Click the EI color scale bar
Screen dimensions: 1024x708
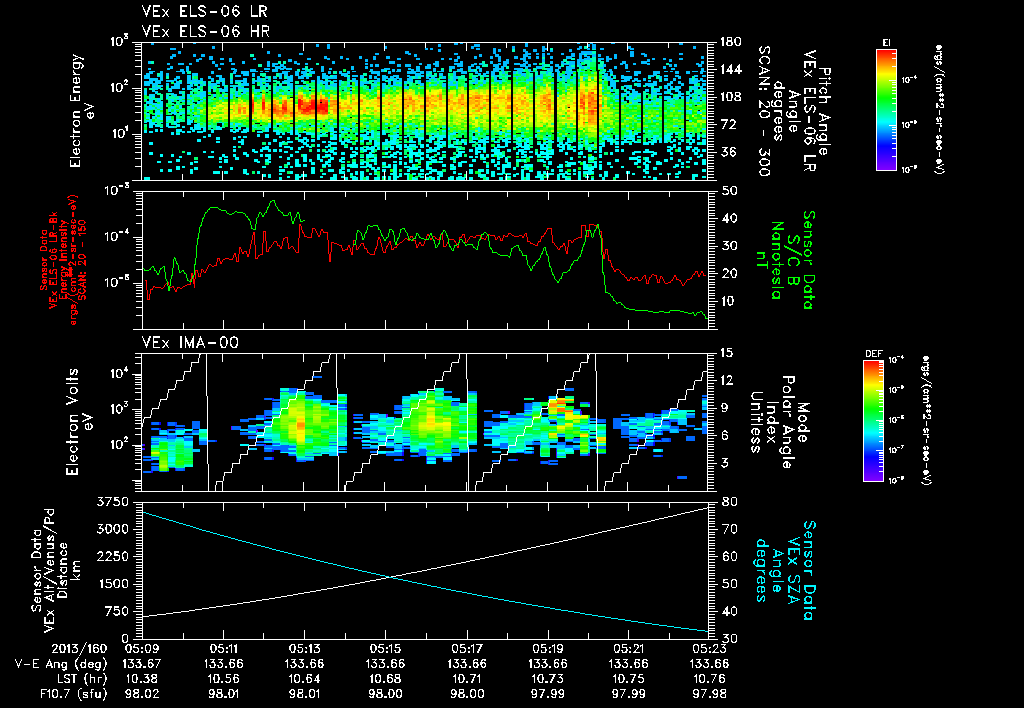(886, 109)
